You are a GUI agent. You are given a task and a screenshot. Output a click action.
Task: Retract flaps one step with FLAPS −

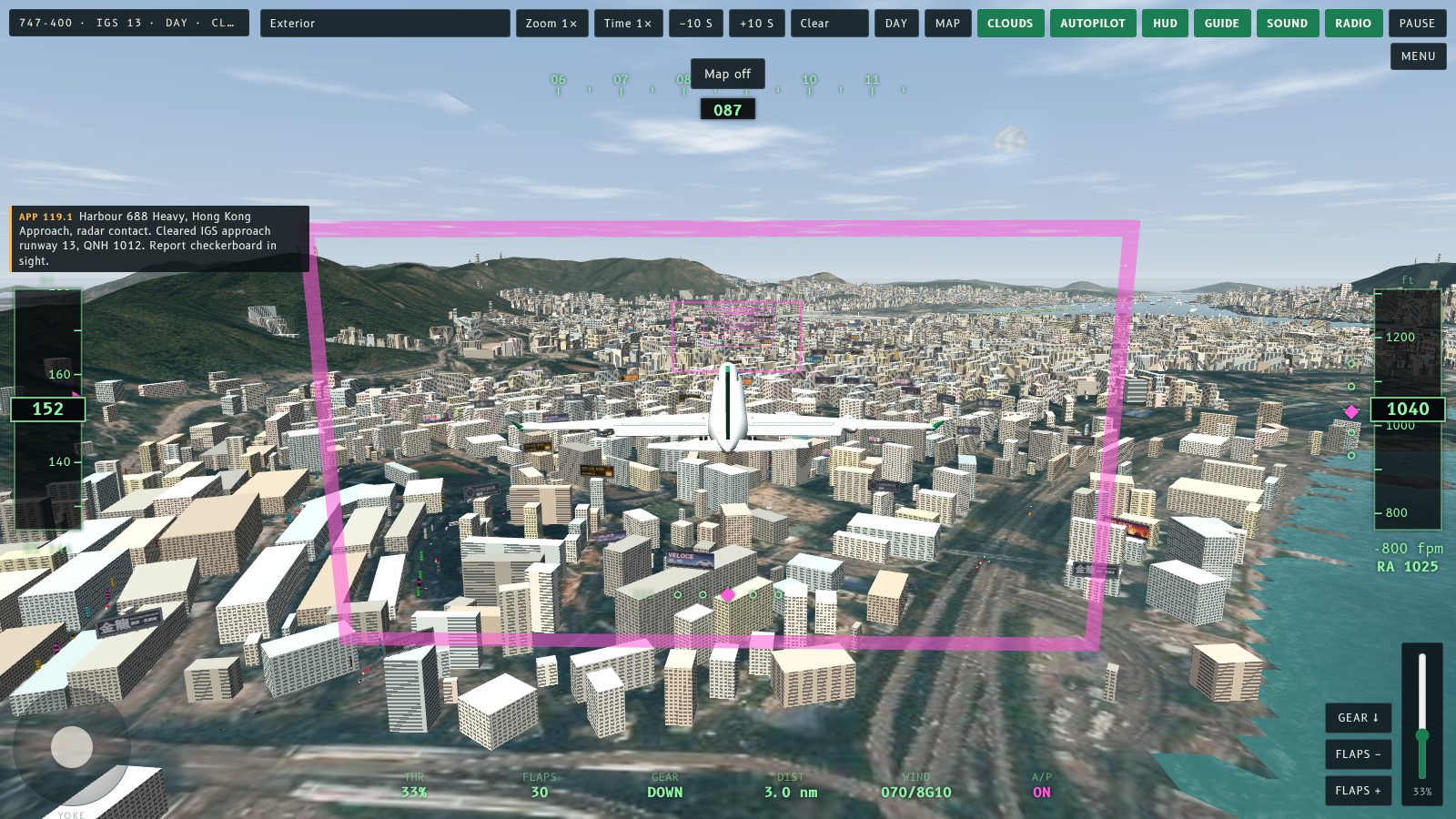[1358, 754]
